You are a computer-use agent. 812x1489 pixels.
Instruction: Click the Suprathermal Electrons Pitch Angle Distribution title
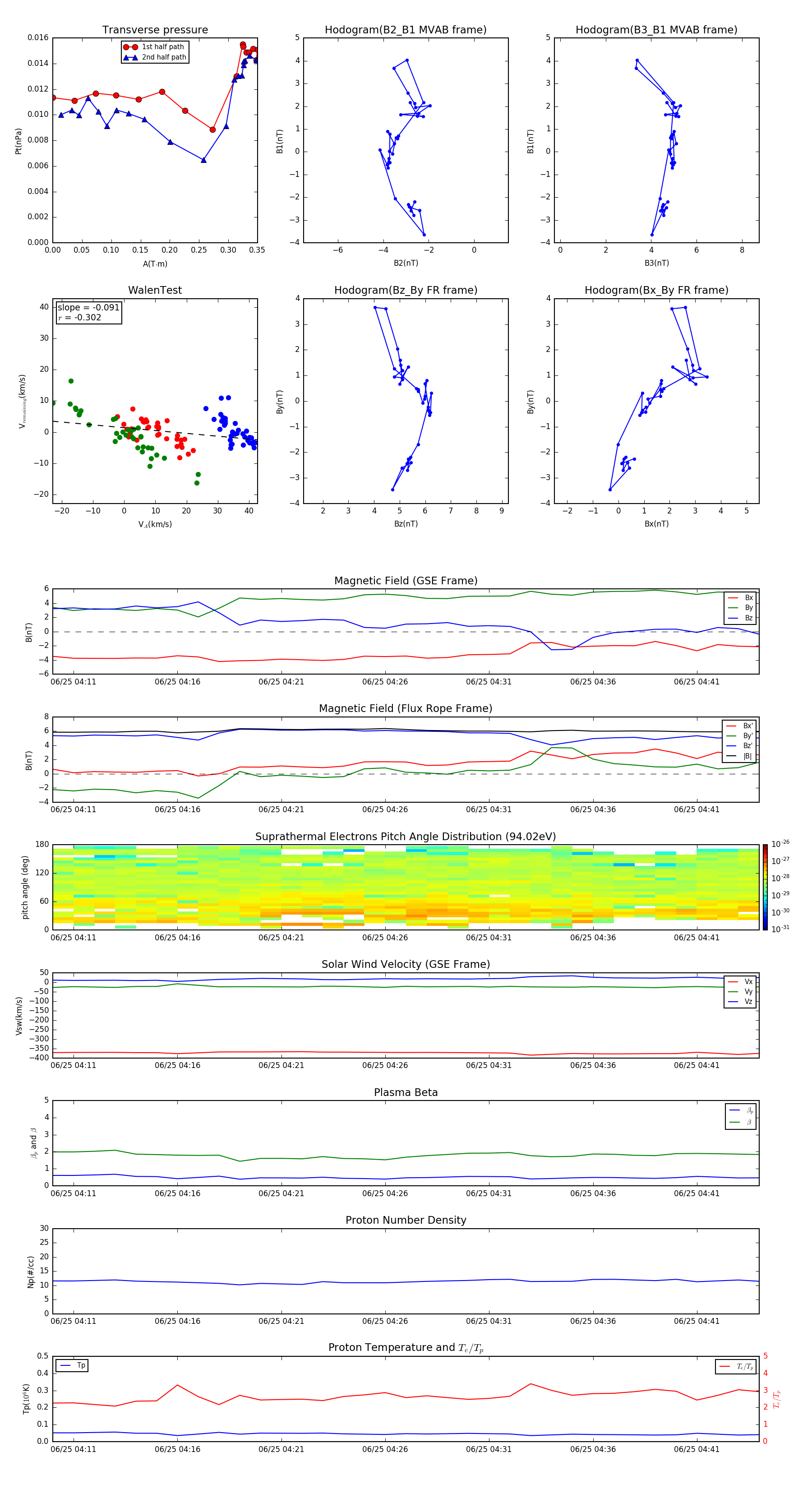pos(406,837)
